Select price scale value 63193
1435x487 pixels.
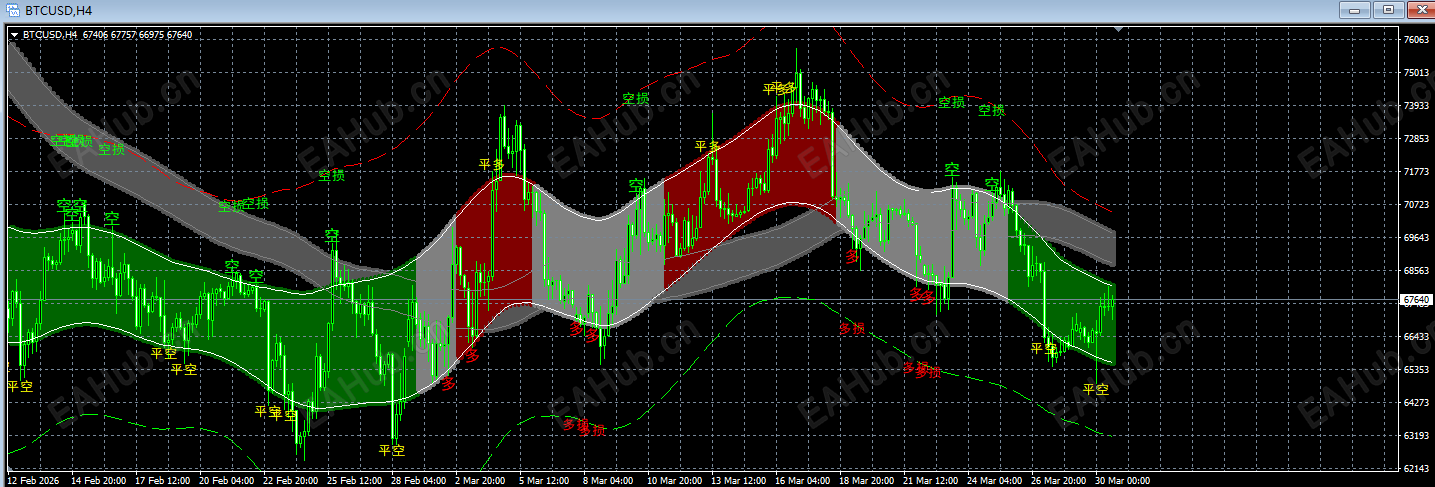click(1415, 436)
